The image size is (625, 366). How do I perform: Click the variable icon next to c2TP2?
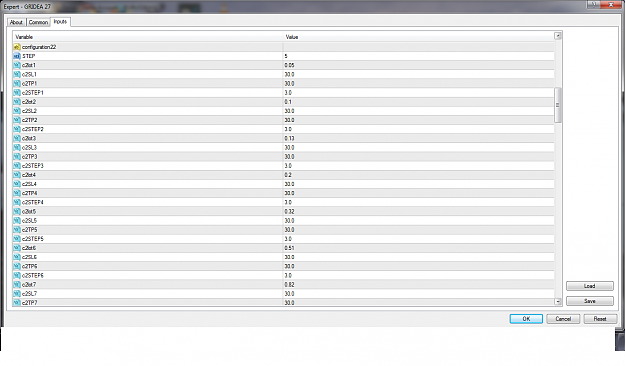(17, 120)
